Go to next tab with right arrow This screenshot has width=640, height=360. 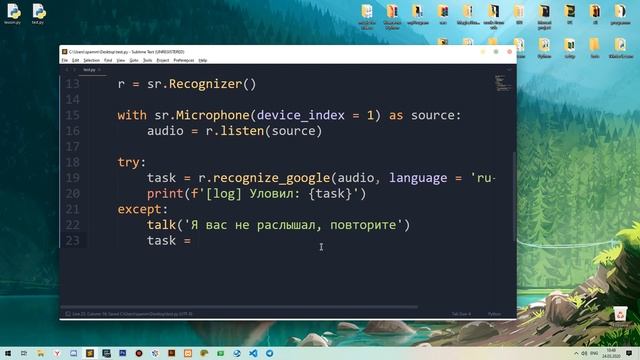(x=74, y=70)
